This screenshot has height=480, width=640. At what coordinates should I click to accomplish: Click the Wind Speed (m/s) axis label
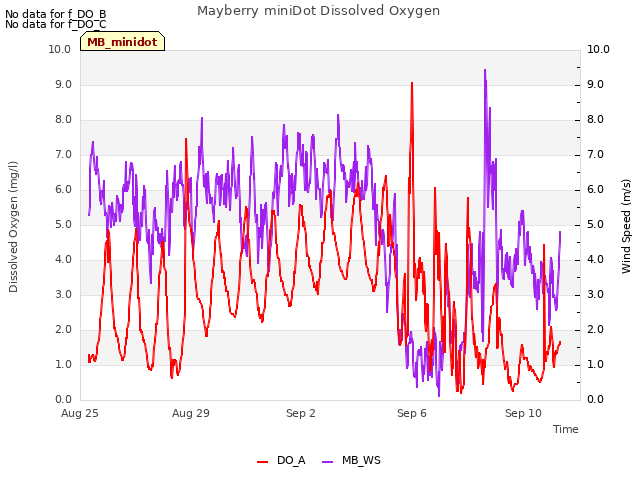point(626,226)
